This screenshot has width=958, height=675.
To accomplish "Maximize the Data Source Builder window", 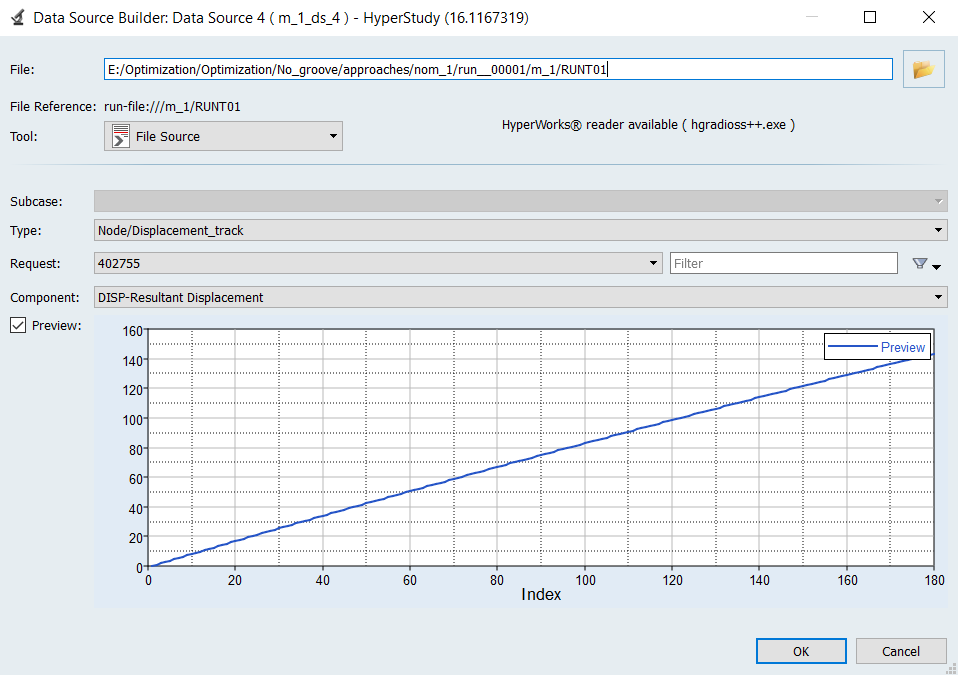I will coord(870,17).
